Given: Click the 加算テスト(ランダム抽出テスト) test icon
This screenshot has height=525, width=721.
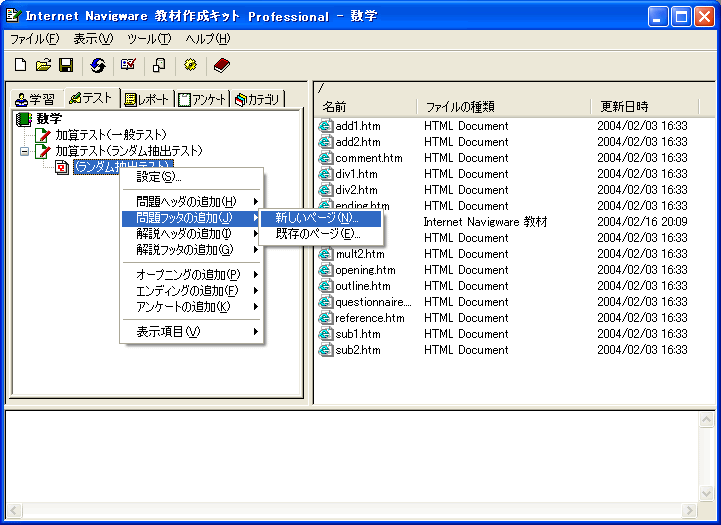Looking at the screenshot, I should (x=43, y=151).
